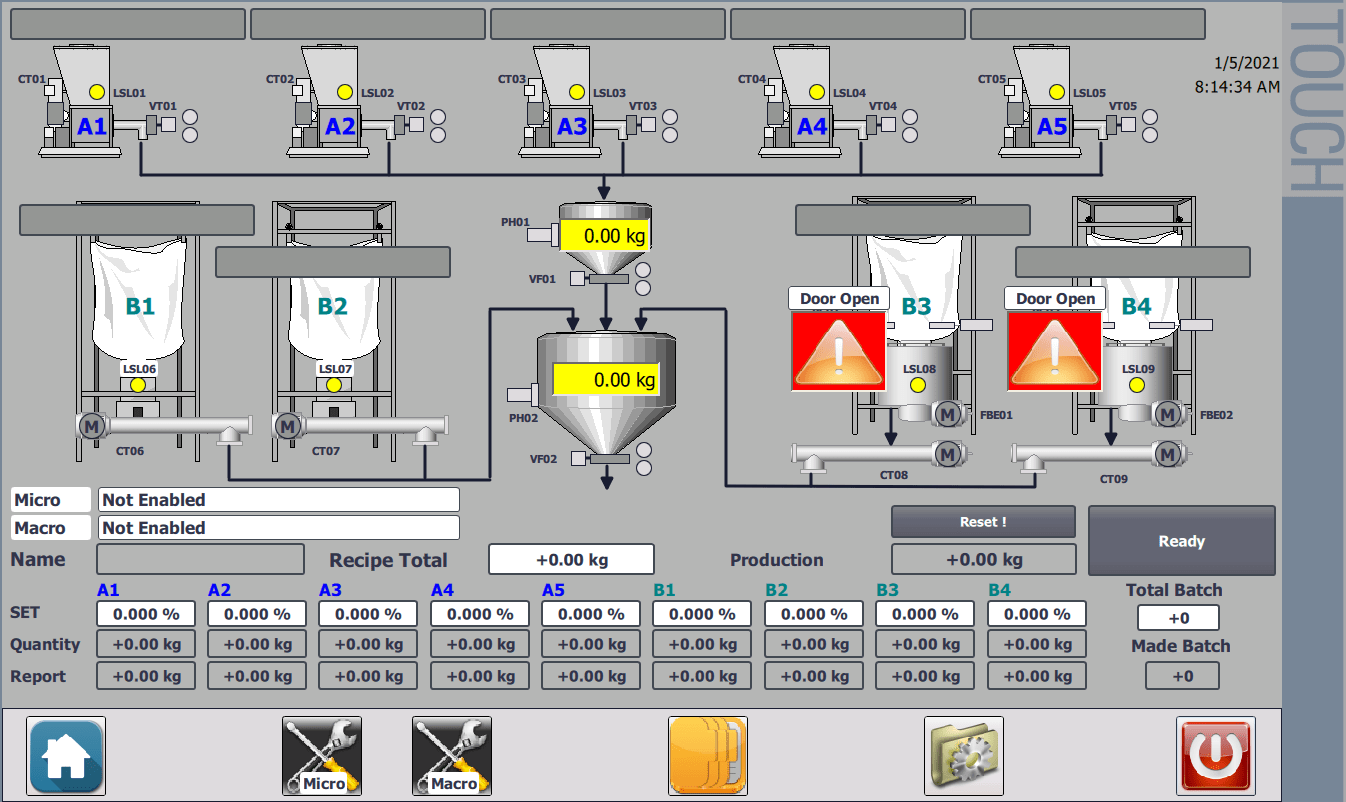1346x802 pixels.
Task: Open the Macro settings wrench icon
Action: 452,756
